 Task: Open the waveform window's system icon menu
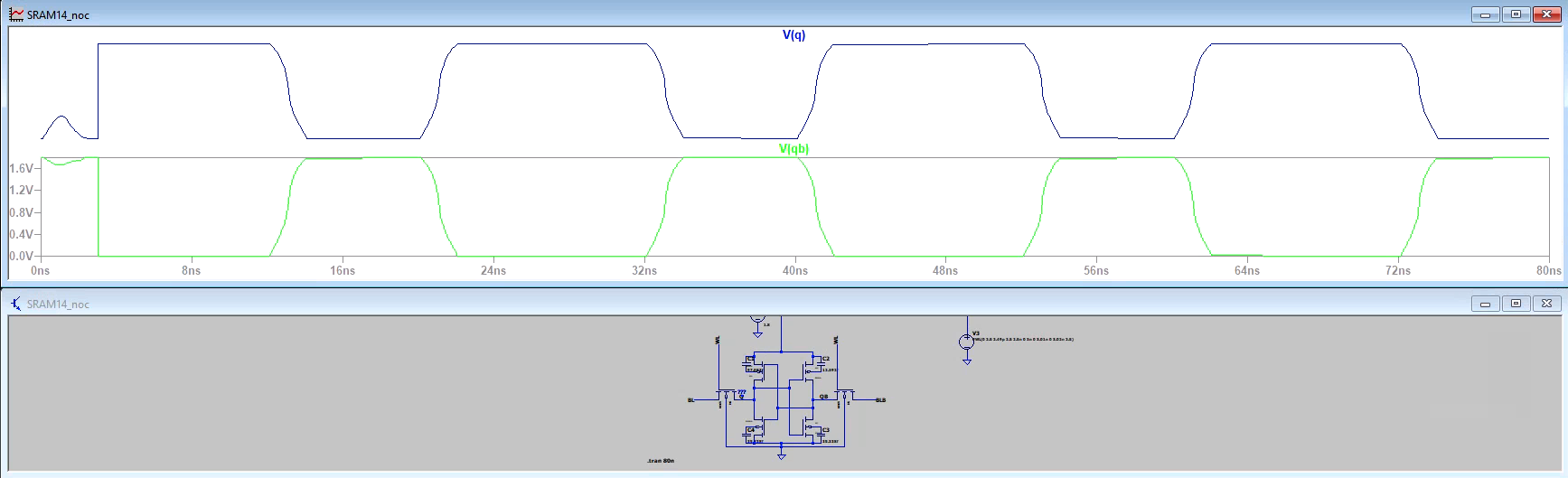coord(16,14)
